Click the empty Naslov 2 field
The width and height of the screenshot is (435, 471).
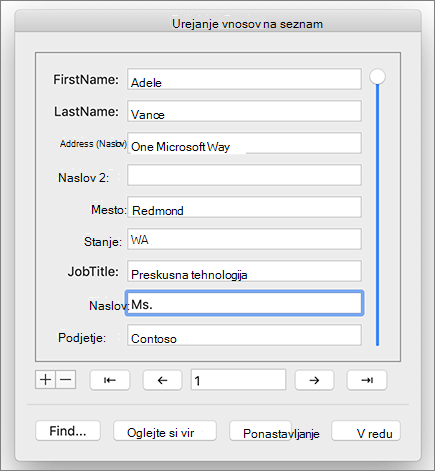244,175
